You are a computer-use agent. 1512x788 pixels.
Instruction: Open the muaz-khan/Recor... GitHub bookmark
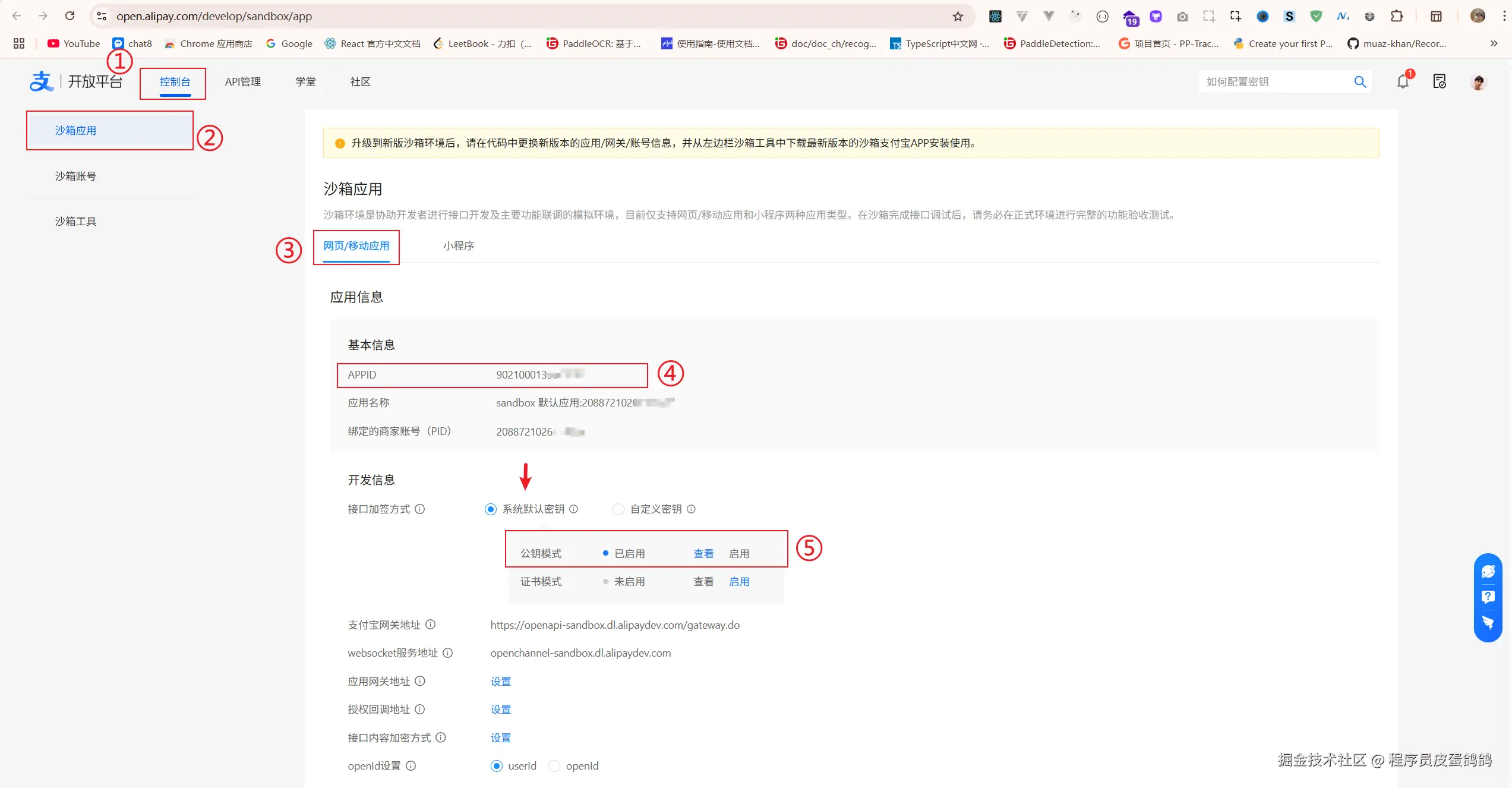pos(1397,43)
